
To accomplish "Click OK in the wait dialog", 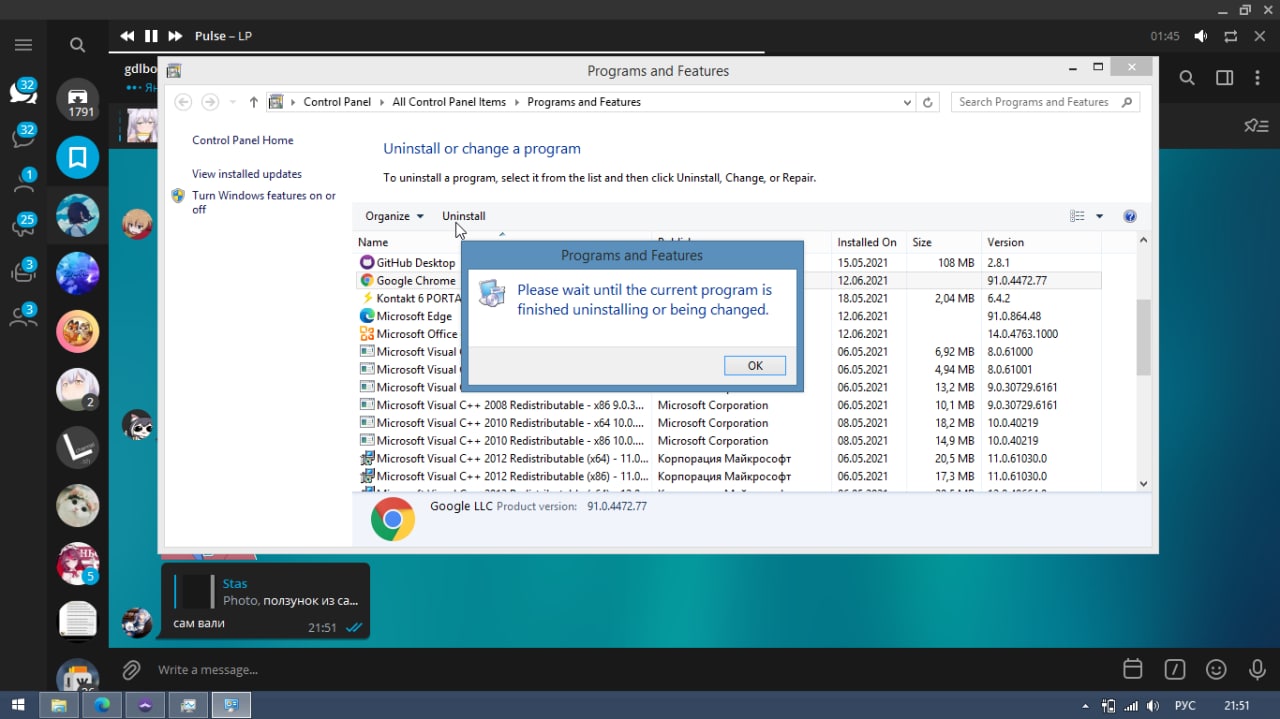I will [755, 366].
